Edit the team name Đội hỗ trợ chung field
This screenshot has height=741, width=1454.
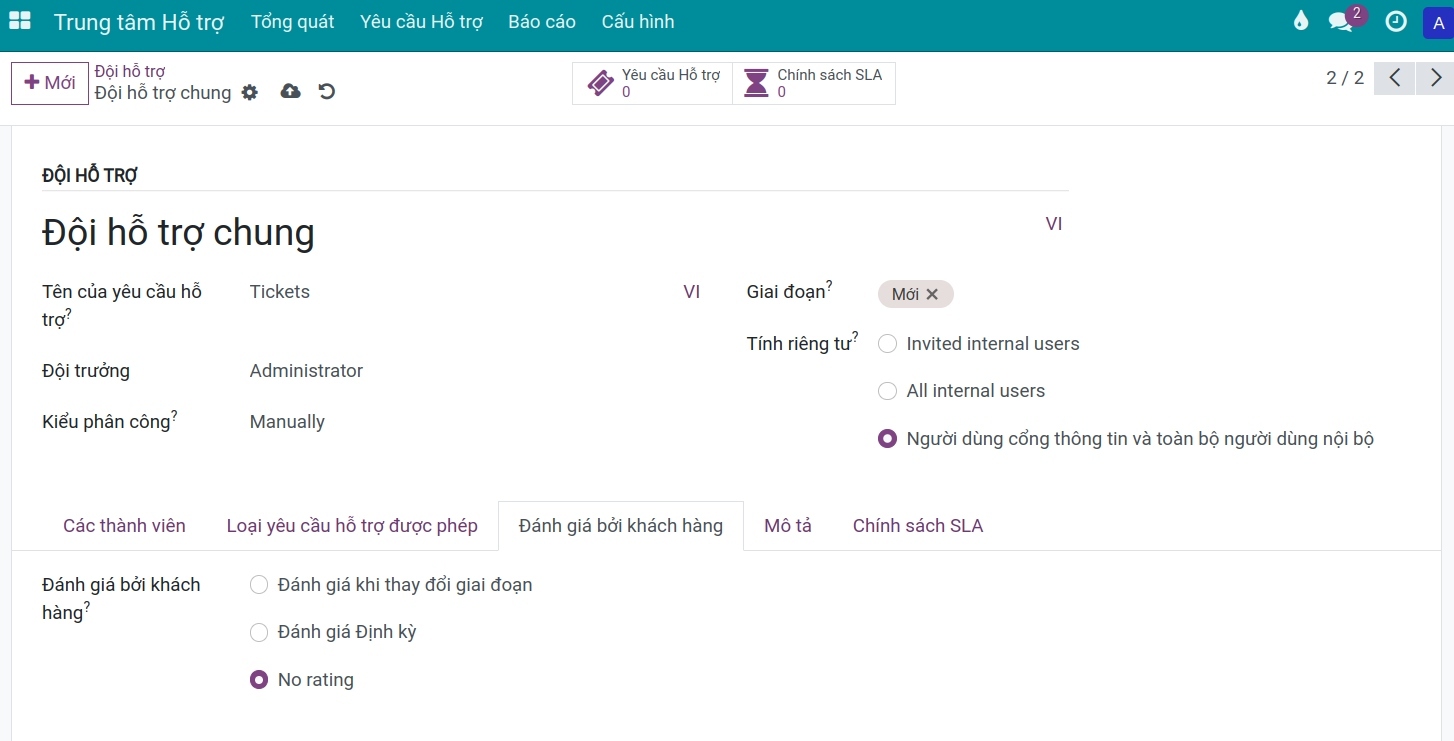click(538, 232)
